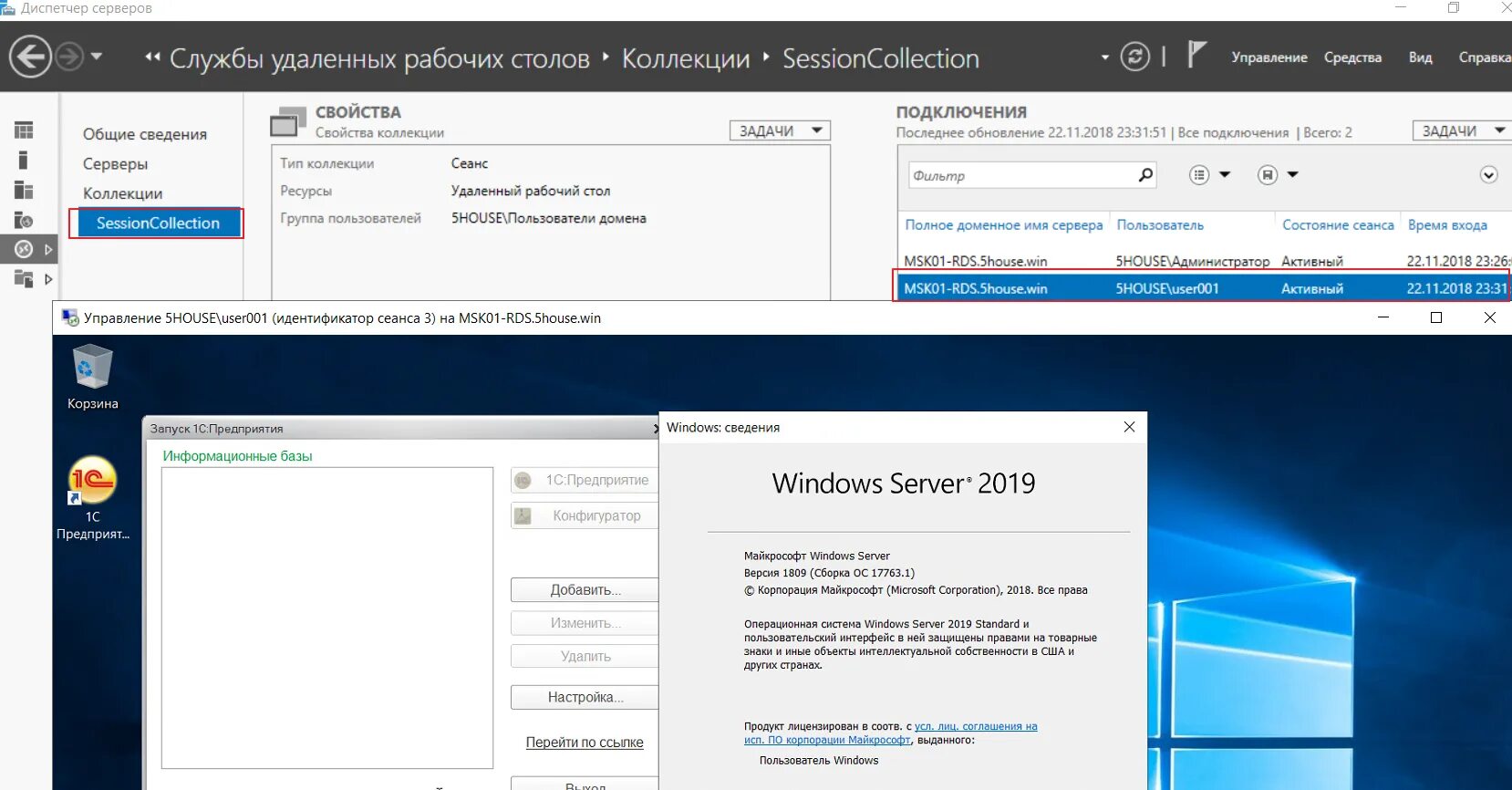Select 5HOUSE\Администратор connection row
1512x790 pixels.
click(1203, 261)
